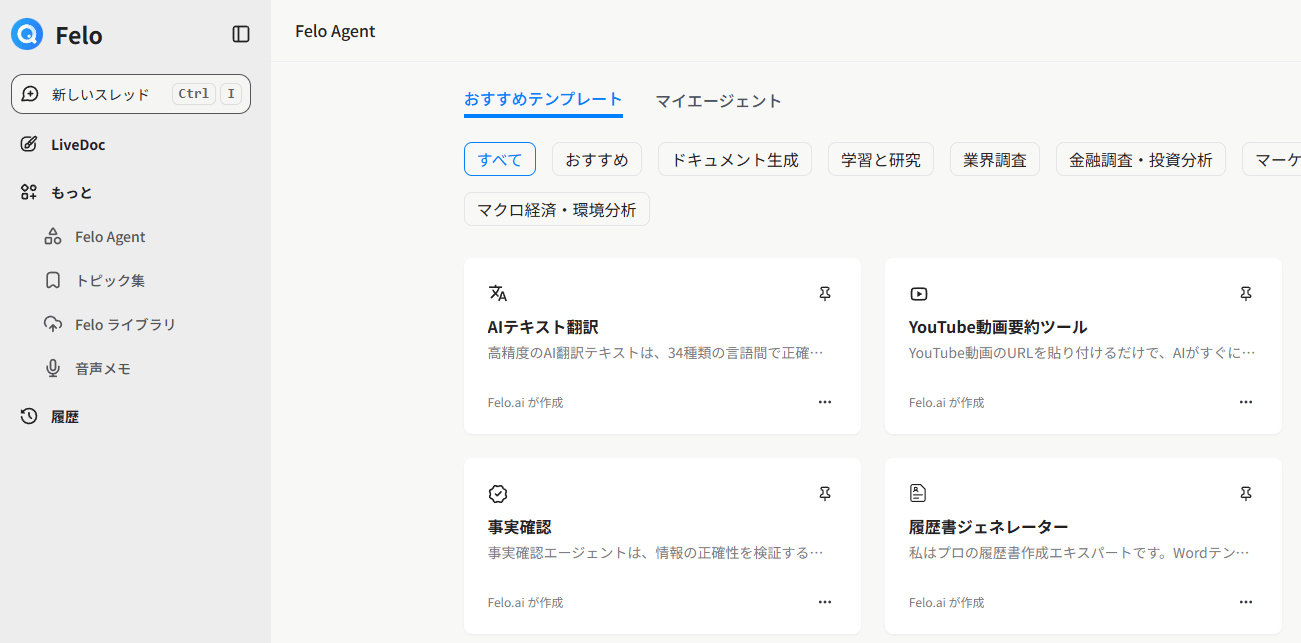Open more options for AIテキスト翻訳 card
Viewport: 1301px width, 643px height.
[824, 402]
